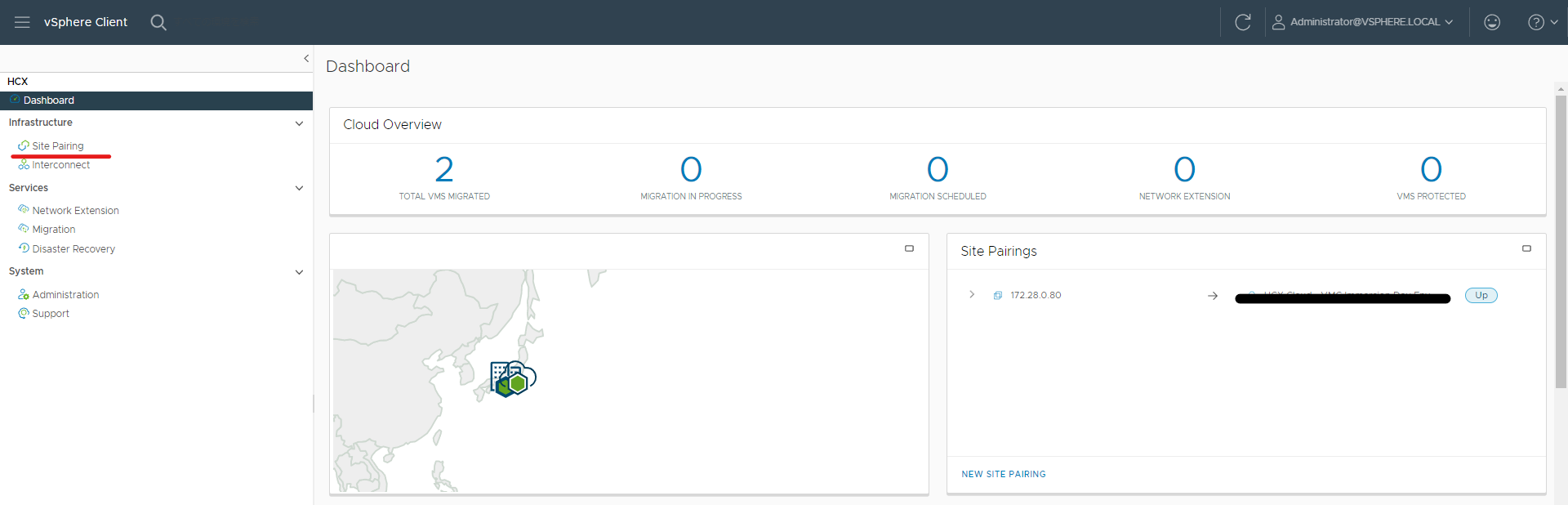Click the Site Pairing link icon
The image size is (1568, 505).
click(x=24, y=145)
